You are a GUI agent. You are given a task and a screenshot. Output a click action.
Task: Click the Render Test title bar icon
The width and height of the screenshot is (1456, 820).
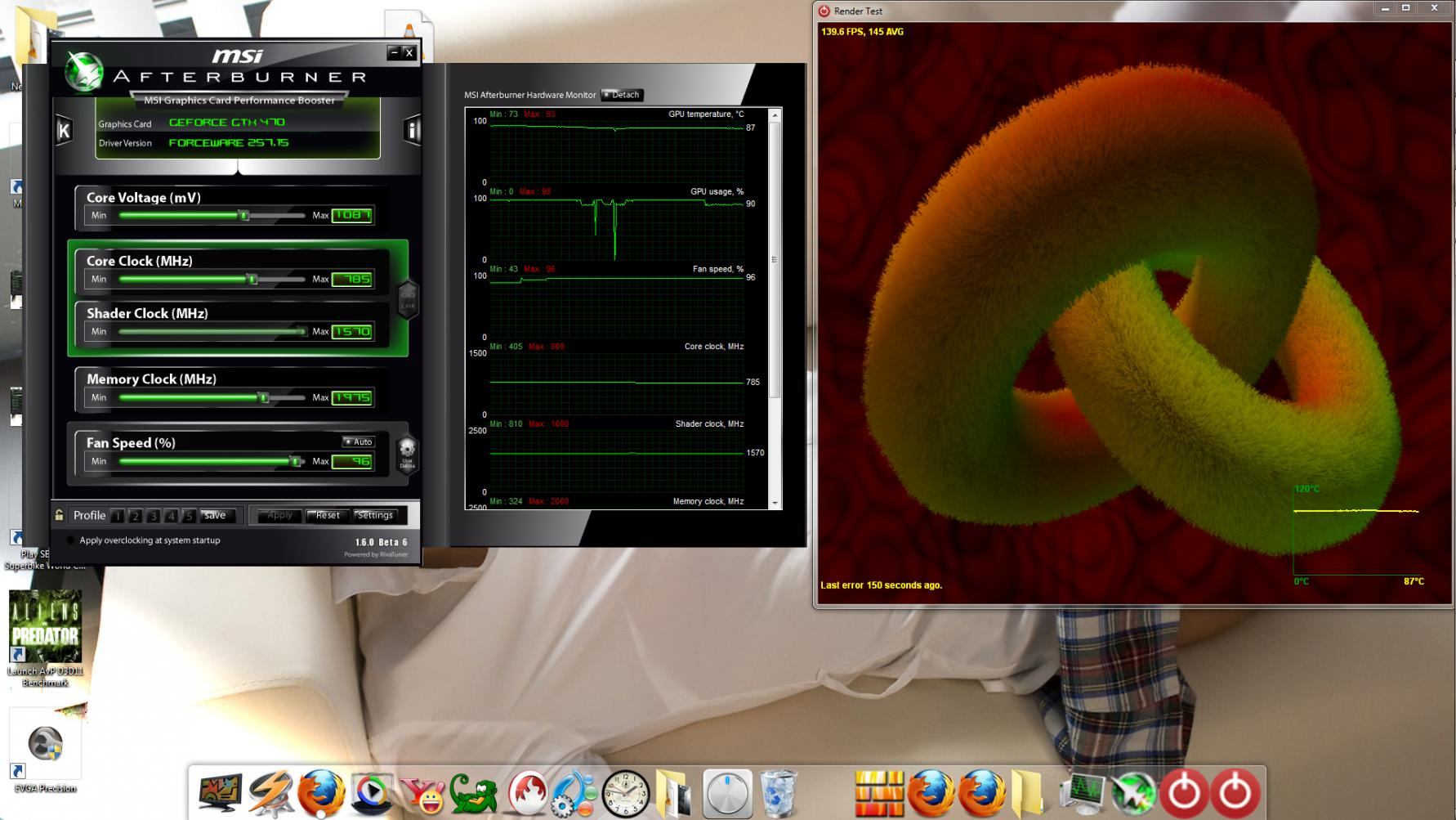click(x=824, y=11)
